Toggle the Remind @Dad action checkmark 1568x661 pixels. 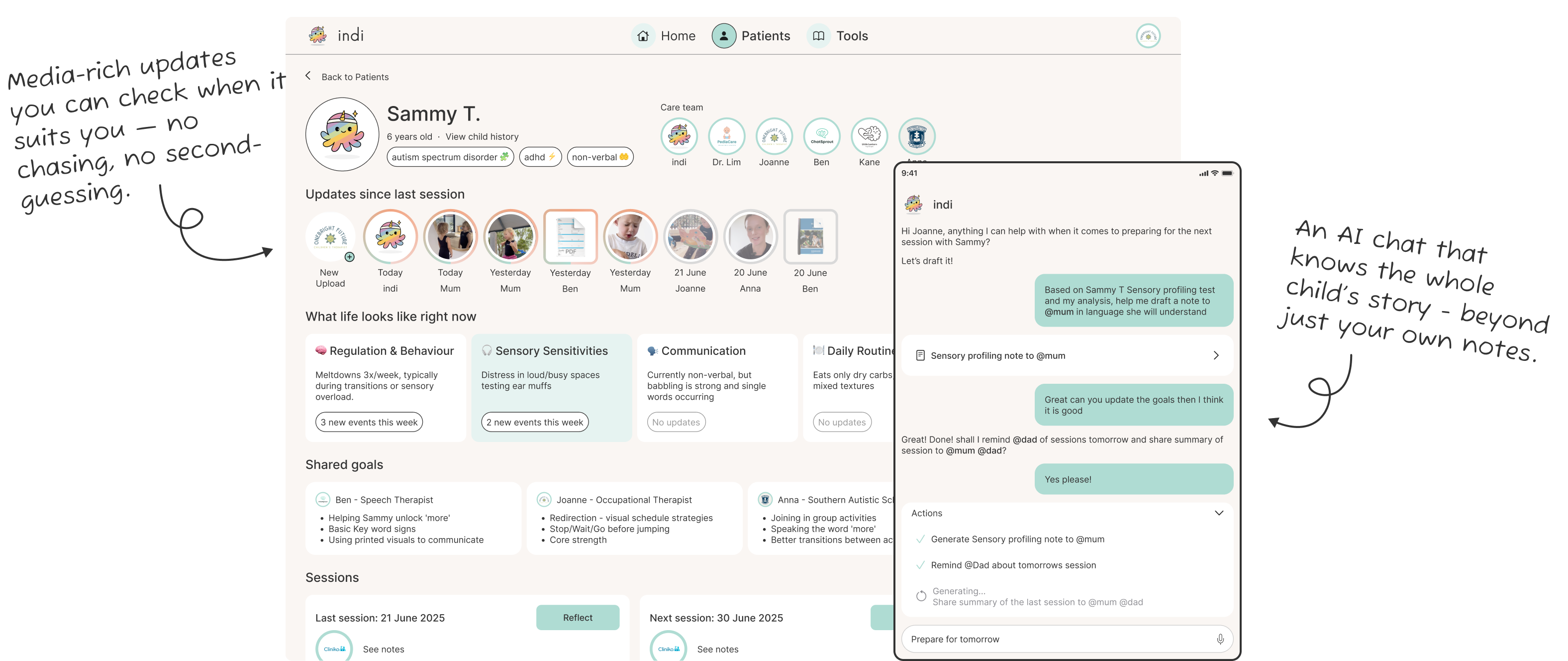coord(920,565)
